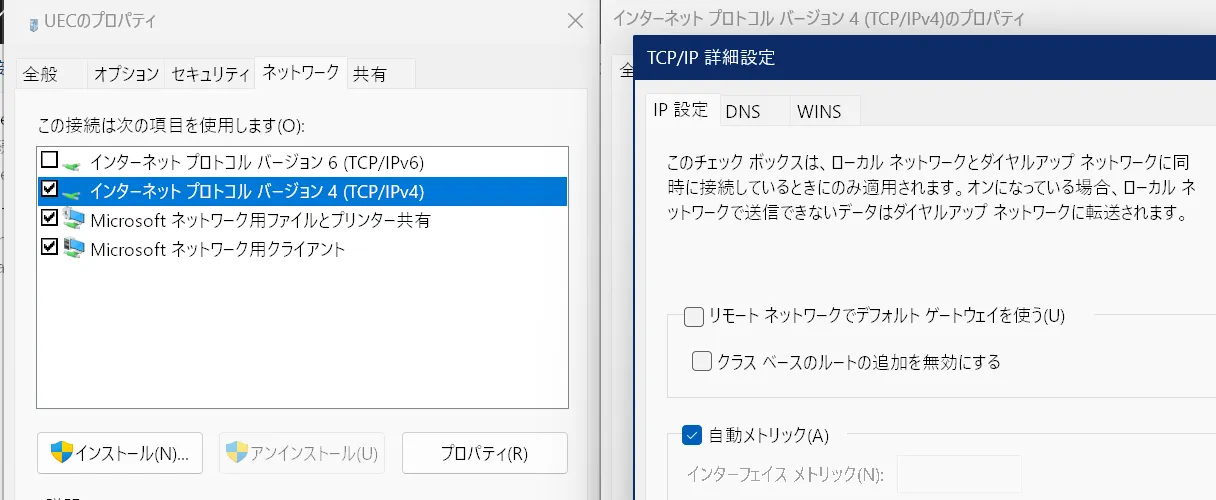Viewport: 1216px width, 500px height.
Task: Click the UEC properties title bar icon
Action: [35, 23]
